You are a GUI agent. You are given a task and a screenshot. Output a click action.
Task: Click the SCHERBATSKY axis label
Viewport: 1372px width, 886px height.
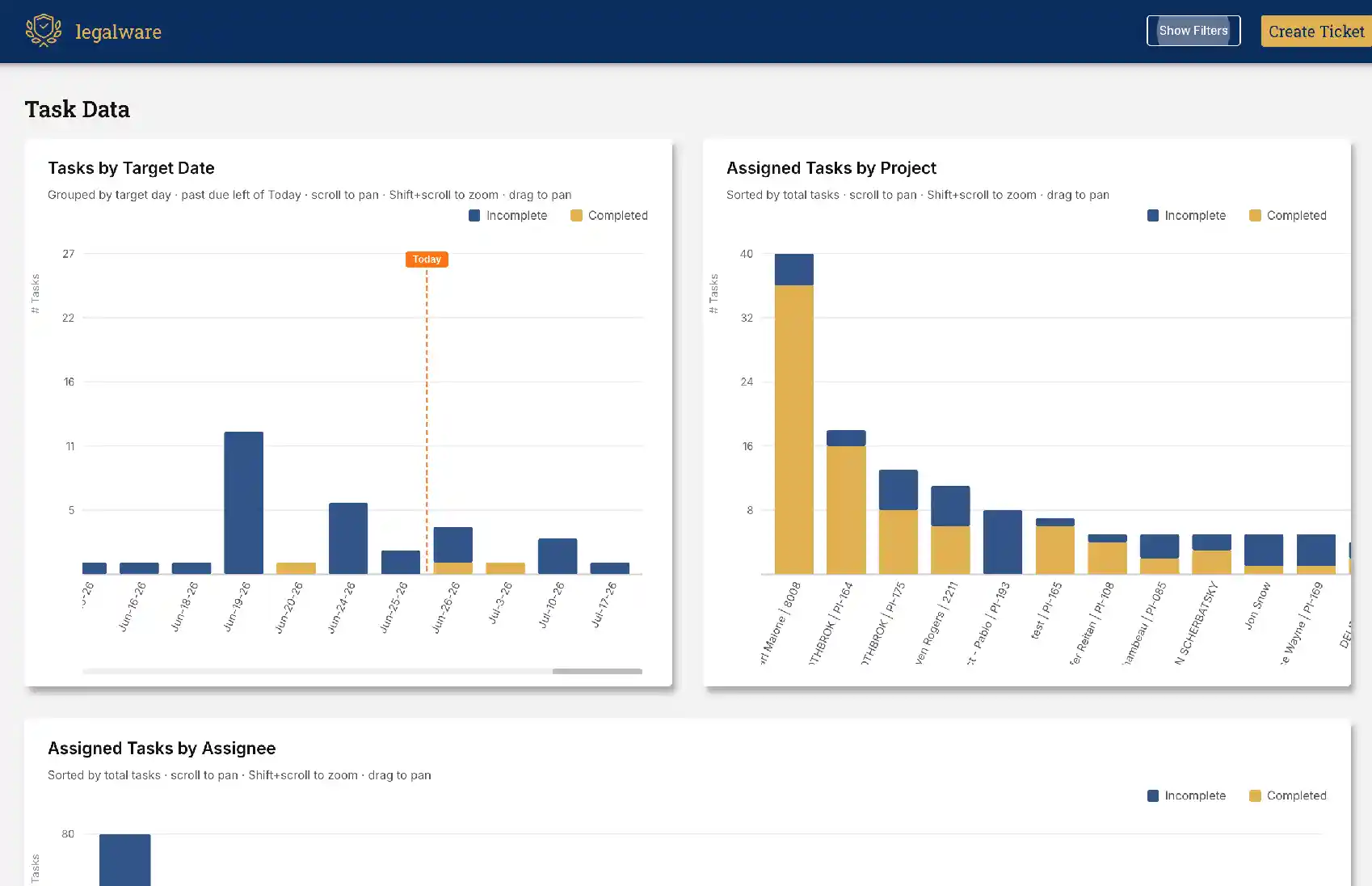pyautogui.click(x=1197, y=622)
